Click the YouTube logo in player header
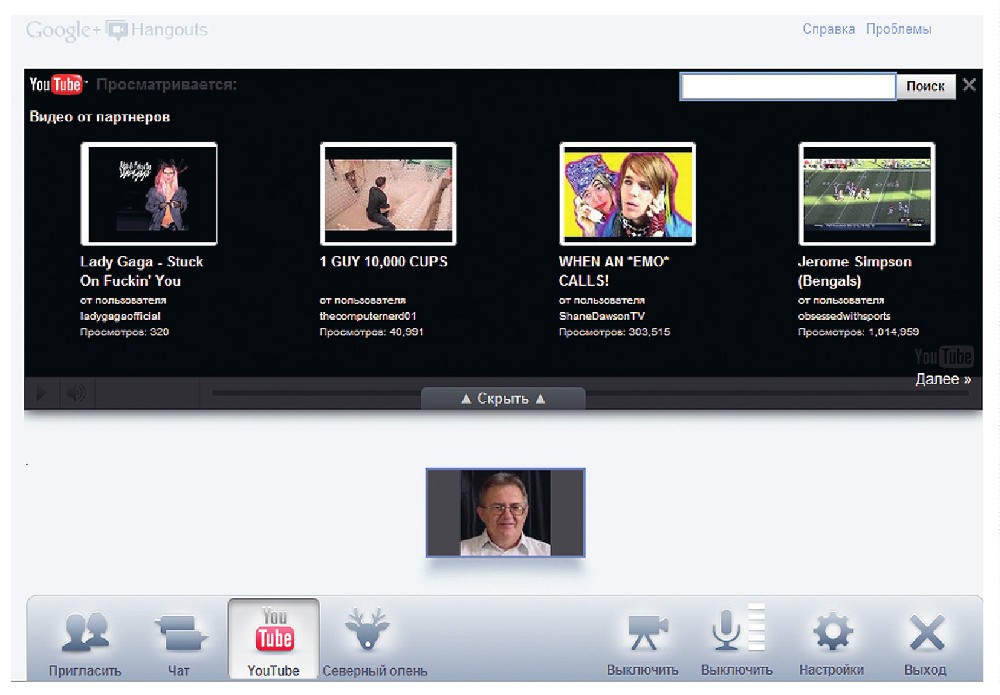 point(57,85)
